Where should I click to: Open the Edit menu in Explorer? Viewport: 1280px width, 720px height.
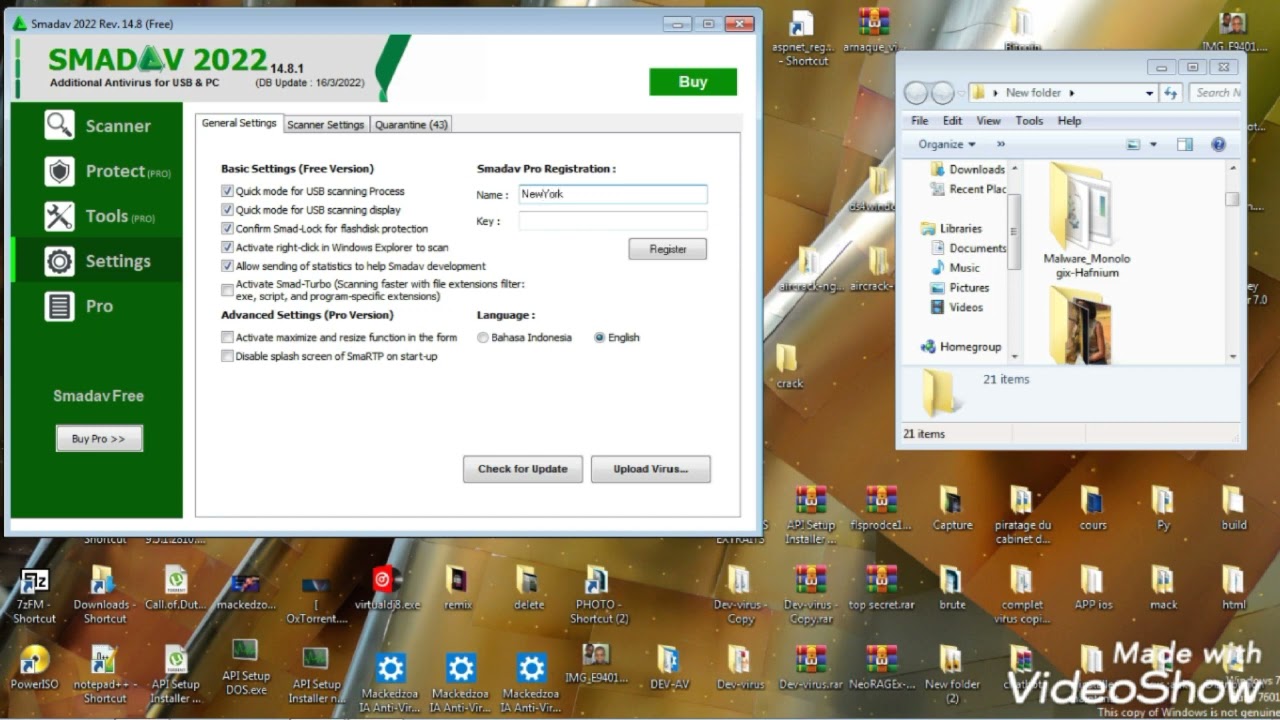click(952, 120)
